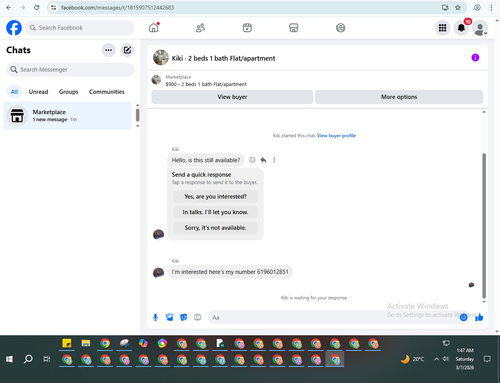Send quick response 'In talks. I'll let you know.'

pyautogui.click(x=215, y=212)
